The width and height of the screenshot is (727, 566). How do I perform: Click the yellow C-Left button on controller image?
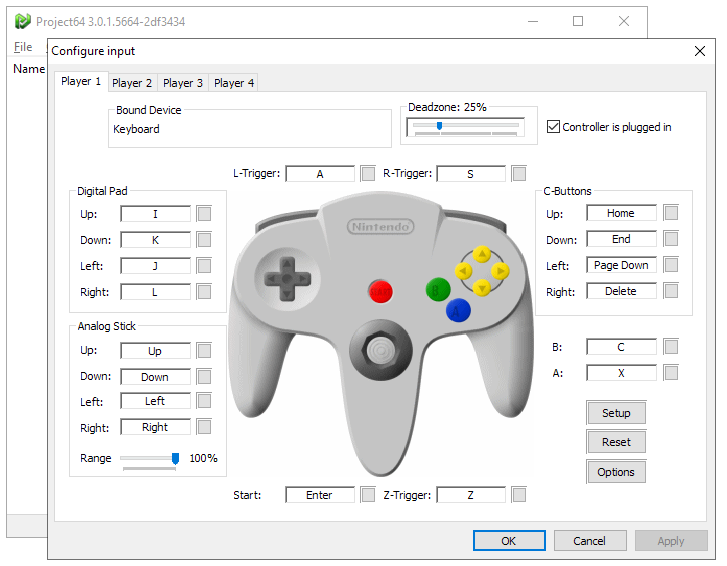pos(464,271)
